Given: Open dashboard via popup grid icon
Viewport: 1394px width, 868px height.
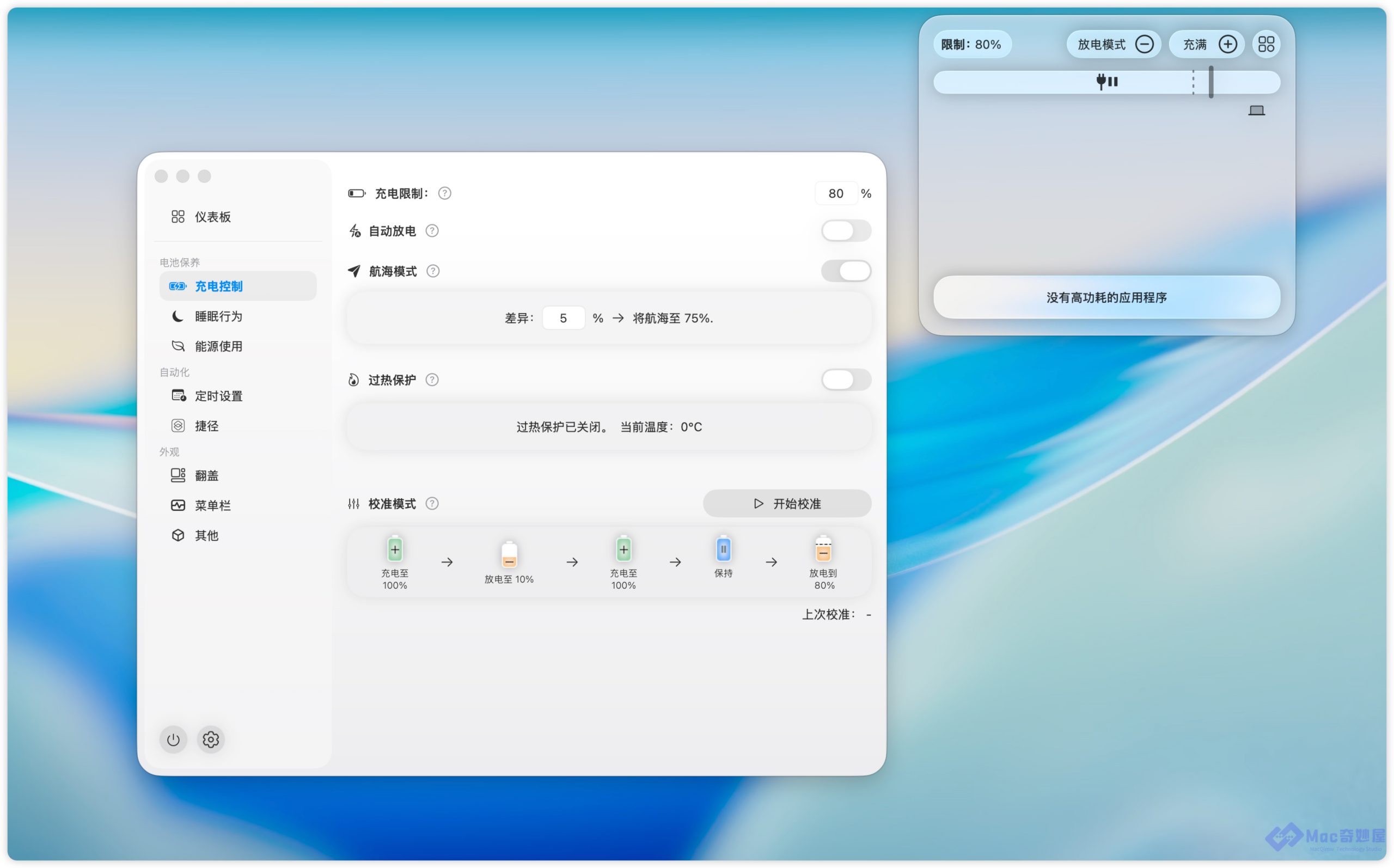Looking at the screenshot, I should pos(1265,44).
